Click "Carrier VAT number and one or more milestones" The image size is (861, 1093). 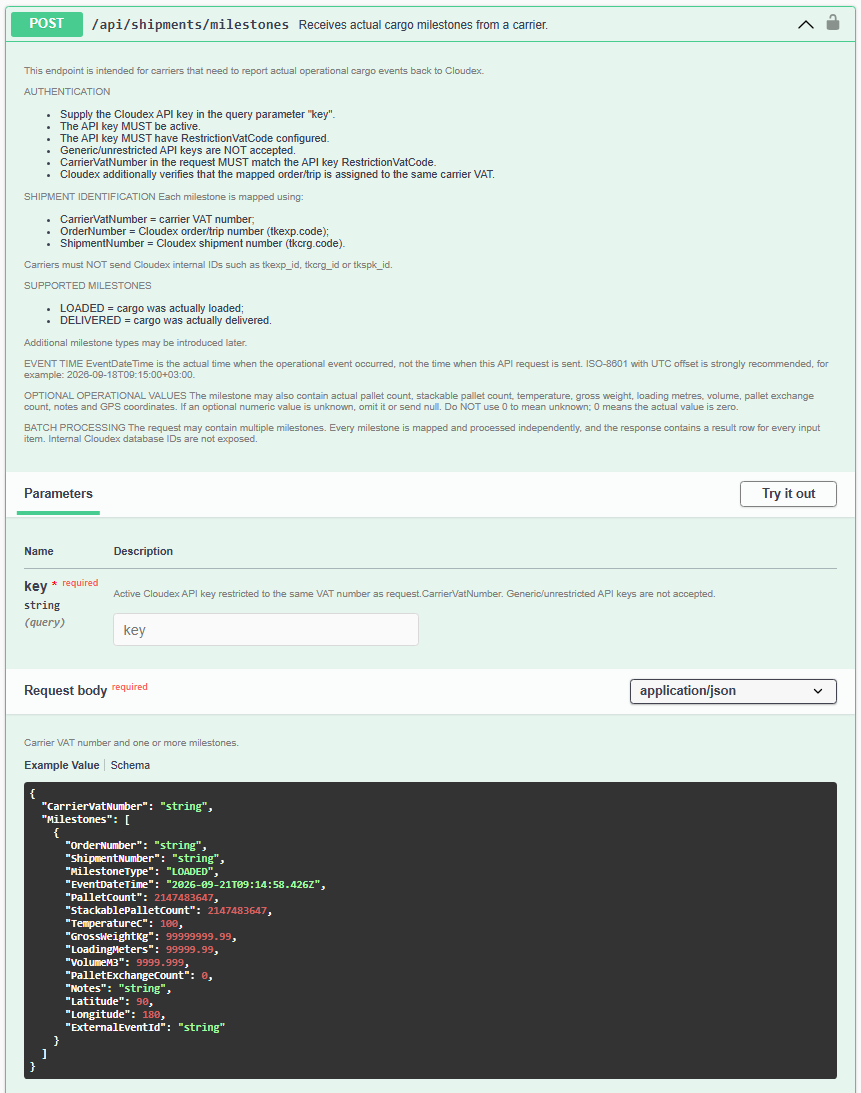(132, 742)
